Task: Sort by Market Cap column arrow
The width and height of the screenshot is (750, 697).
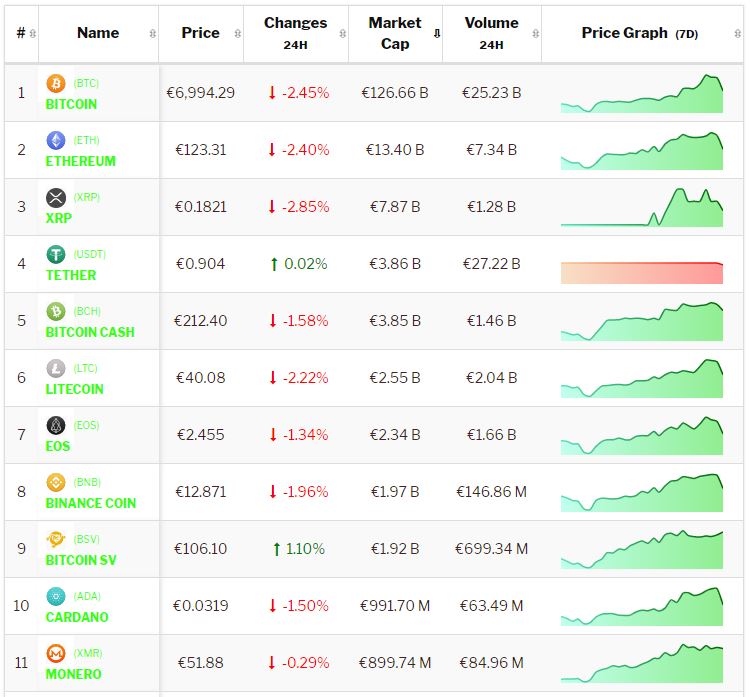Action: (x=436, y=34)
